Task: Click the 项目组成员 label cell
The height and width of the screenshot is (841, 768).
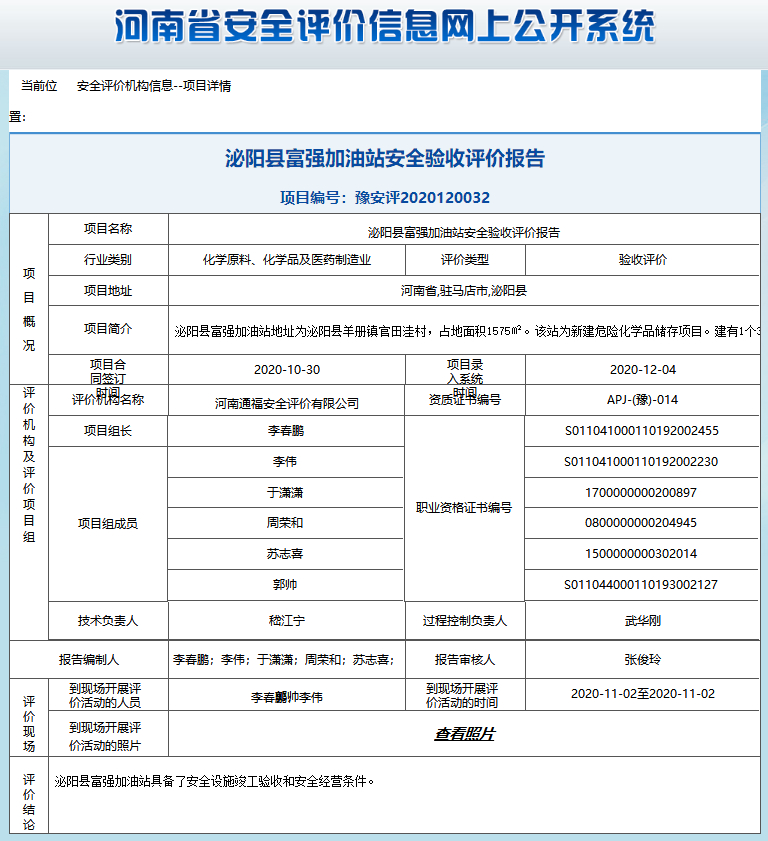Action: [x=108, y=524]
